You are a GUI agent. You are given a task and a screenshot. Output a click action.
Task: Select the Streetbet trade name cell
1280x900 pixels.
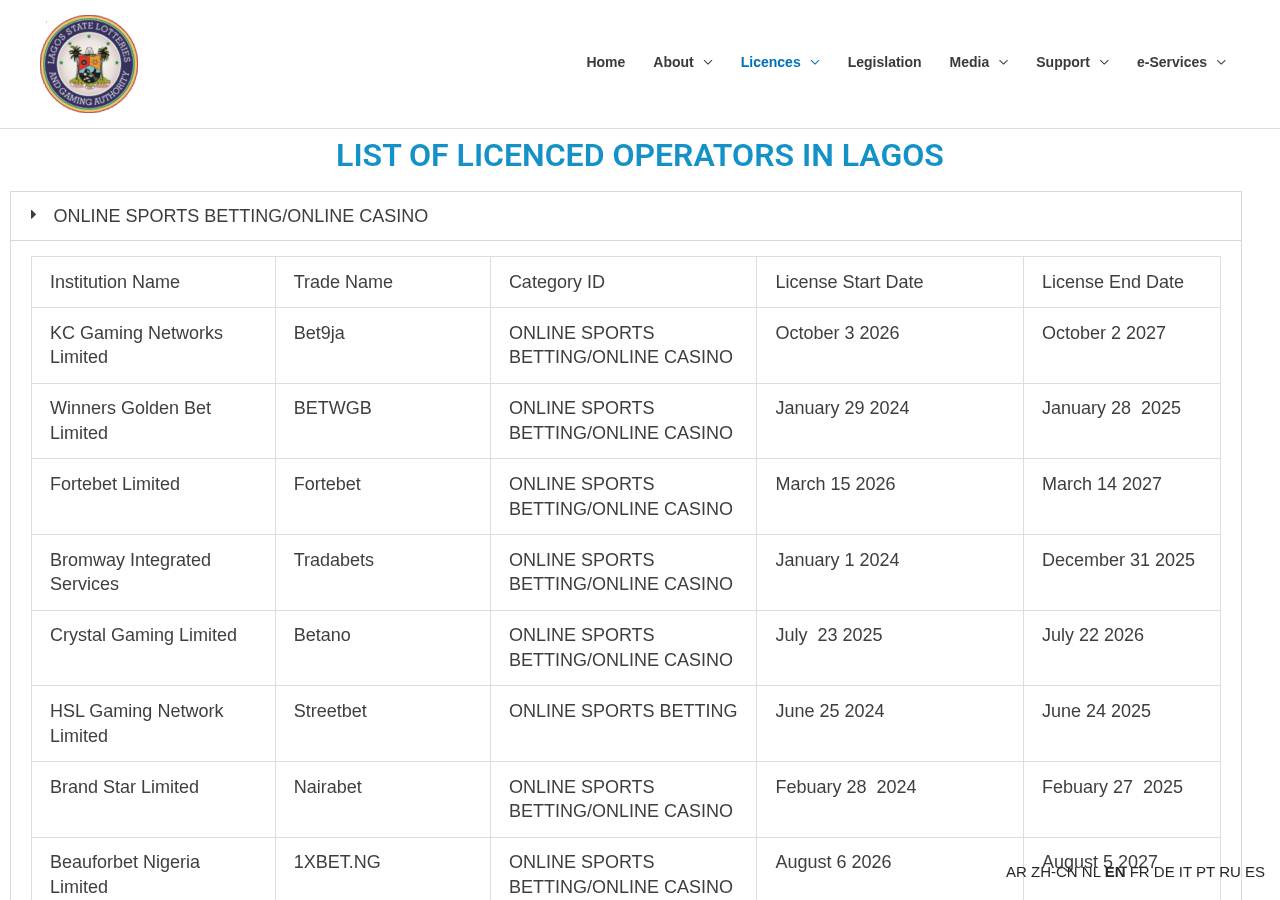[x=383, y=724]
